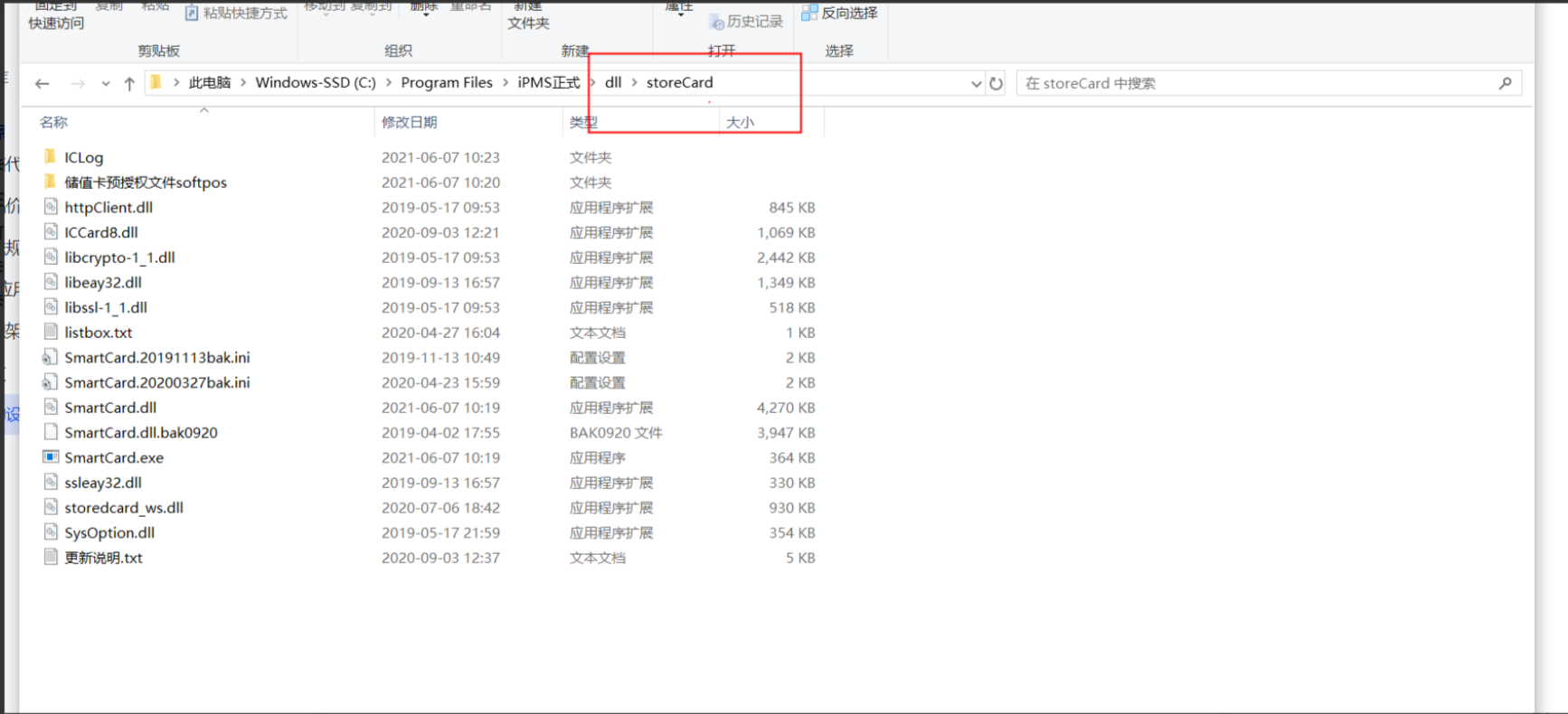1568x714 pixels.
Task: Select the SmartCard.exe application icon
Action: [51, 457]
